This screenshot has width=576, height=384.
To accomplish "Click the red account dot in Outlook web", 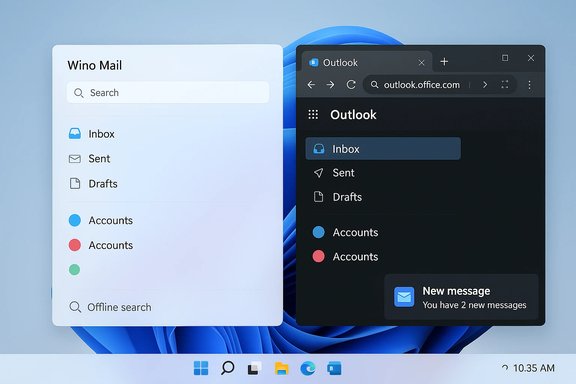I will tap(318, 256).
